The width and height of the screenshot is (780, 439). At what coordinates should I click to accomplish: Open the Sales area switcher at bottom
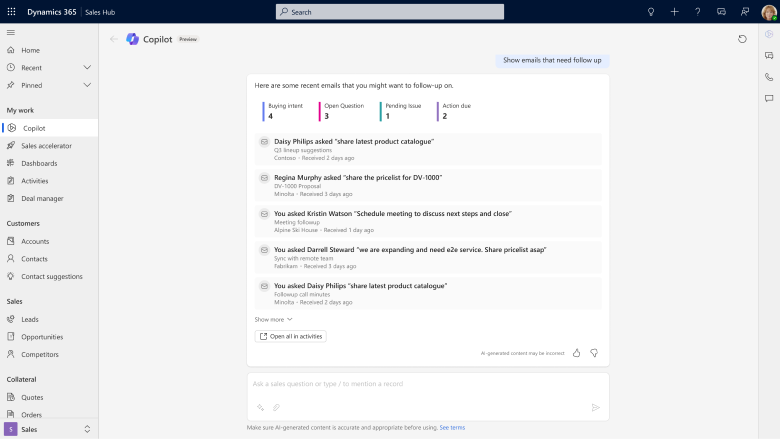(x=49, y=429)
